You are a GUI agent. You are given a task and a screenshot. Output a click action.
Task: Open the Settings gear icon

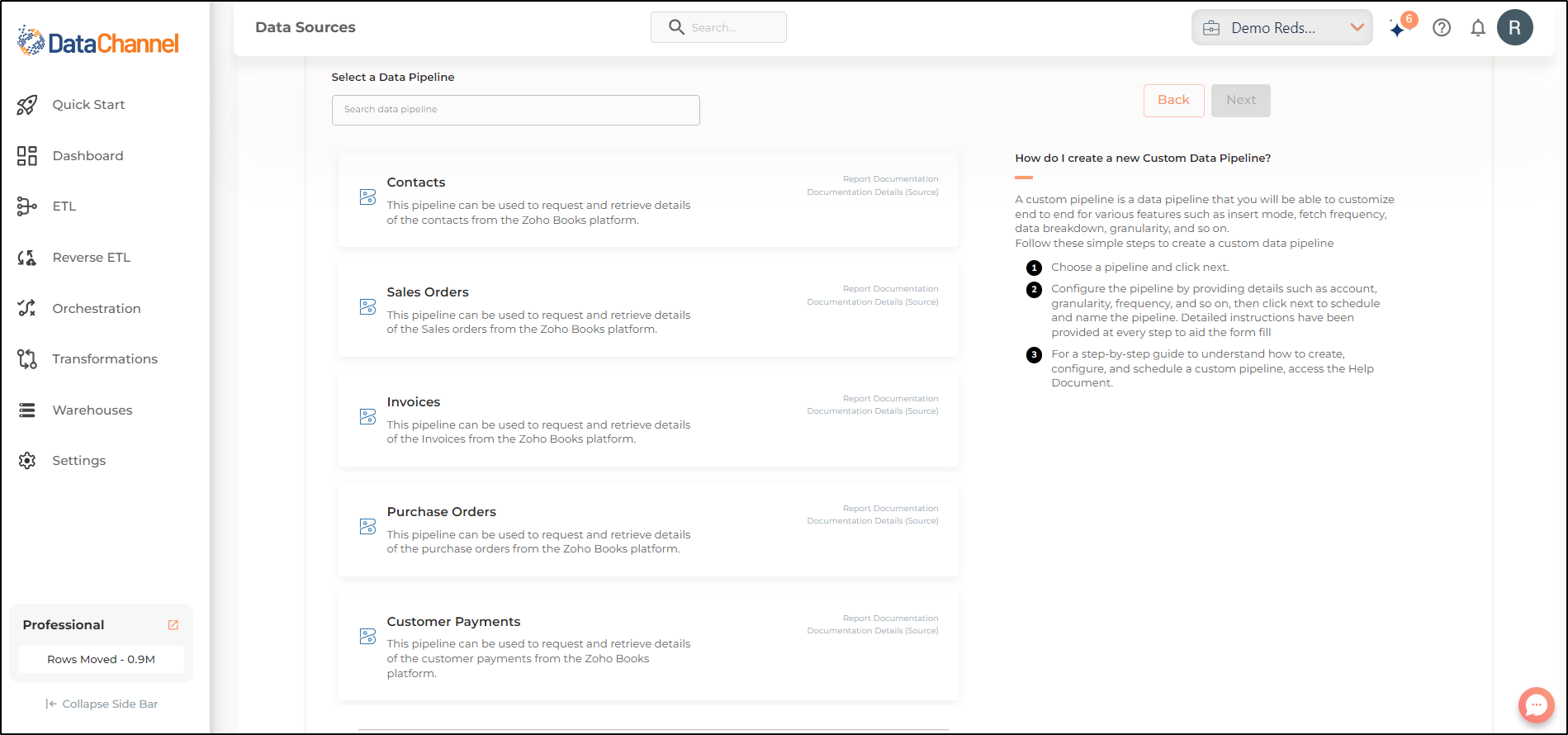[x=27, y=461]
